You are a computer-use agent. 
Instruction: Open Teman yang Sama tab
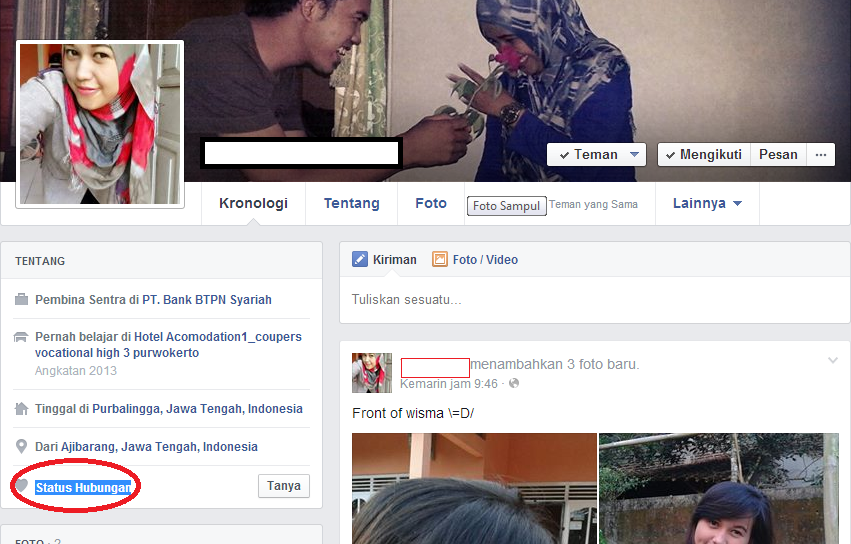(593, 204)
